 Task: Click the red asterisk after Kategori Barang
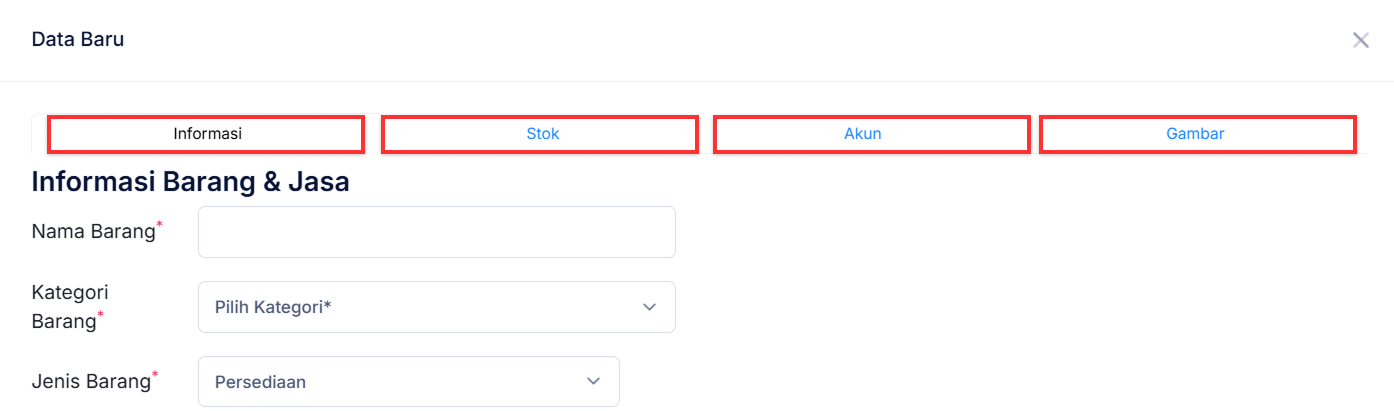[100, 315]
